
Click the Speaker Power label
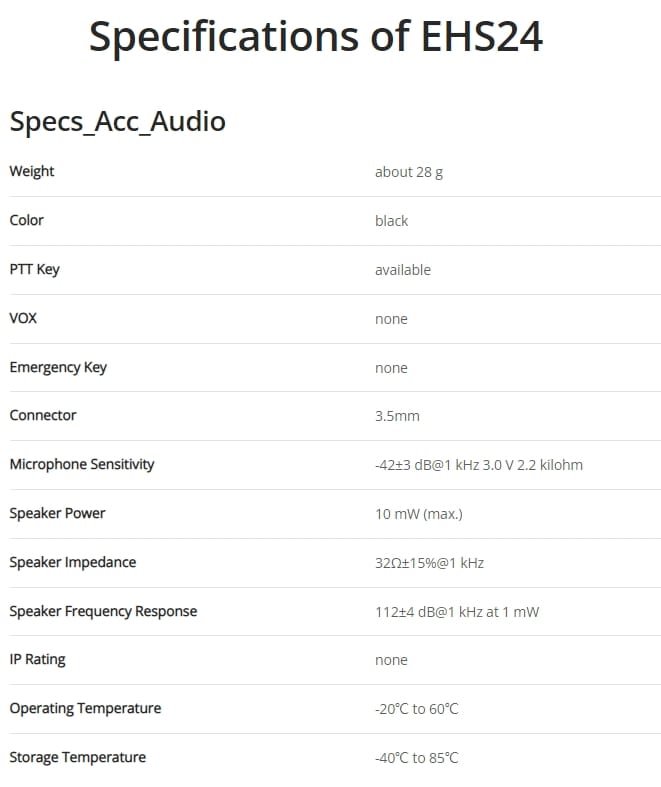57,513
